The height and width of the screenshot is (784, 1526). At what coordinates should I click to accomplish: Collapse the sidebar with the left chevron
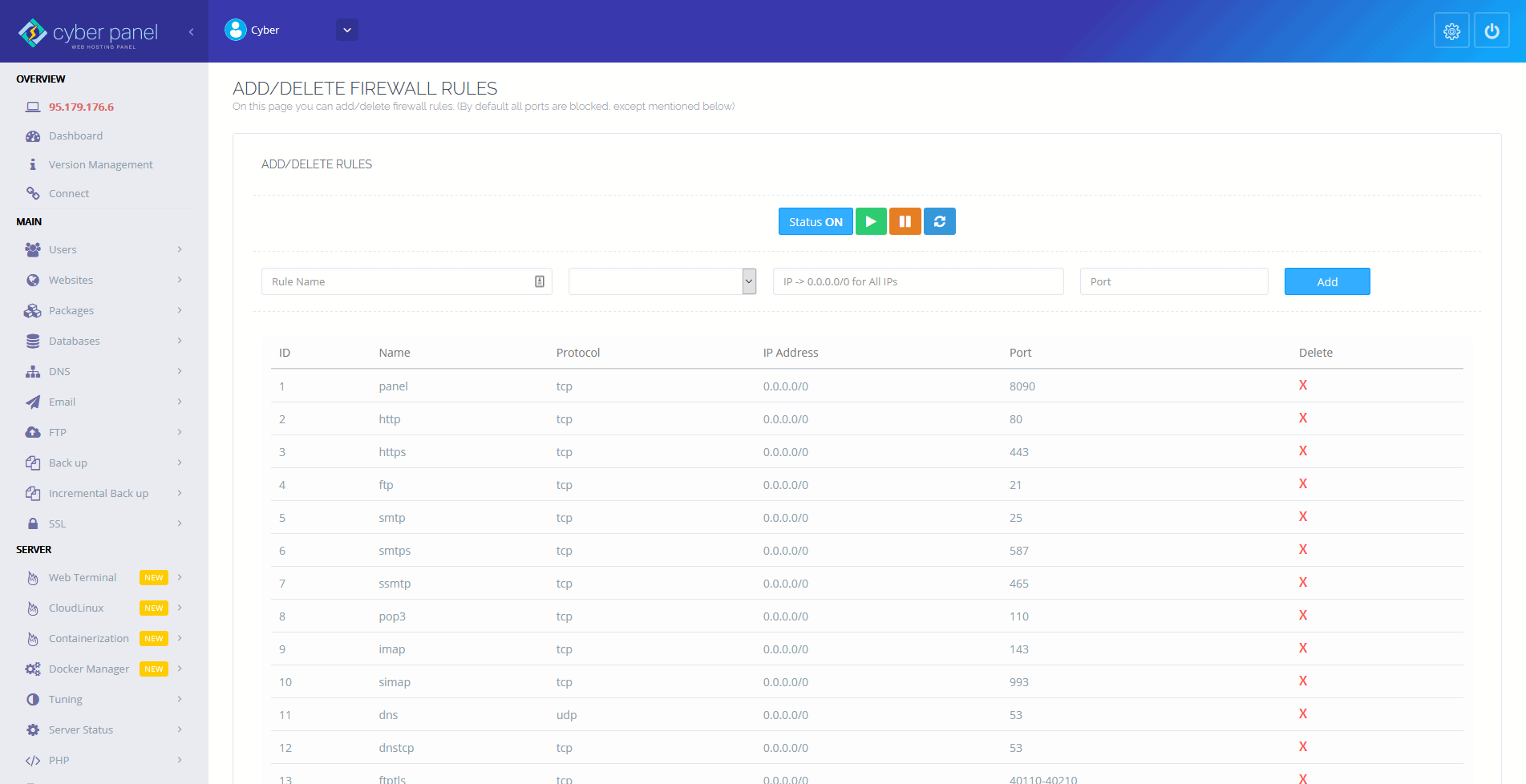tap(190, 32)
